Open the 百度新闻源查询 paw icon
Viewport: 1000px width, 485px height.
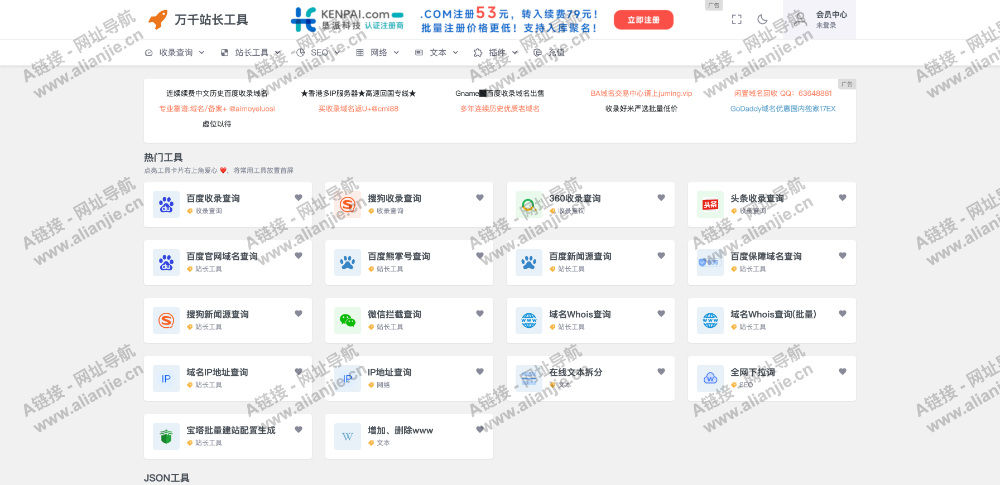[529, 262]
